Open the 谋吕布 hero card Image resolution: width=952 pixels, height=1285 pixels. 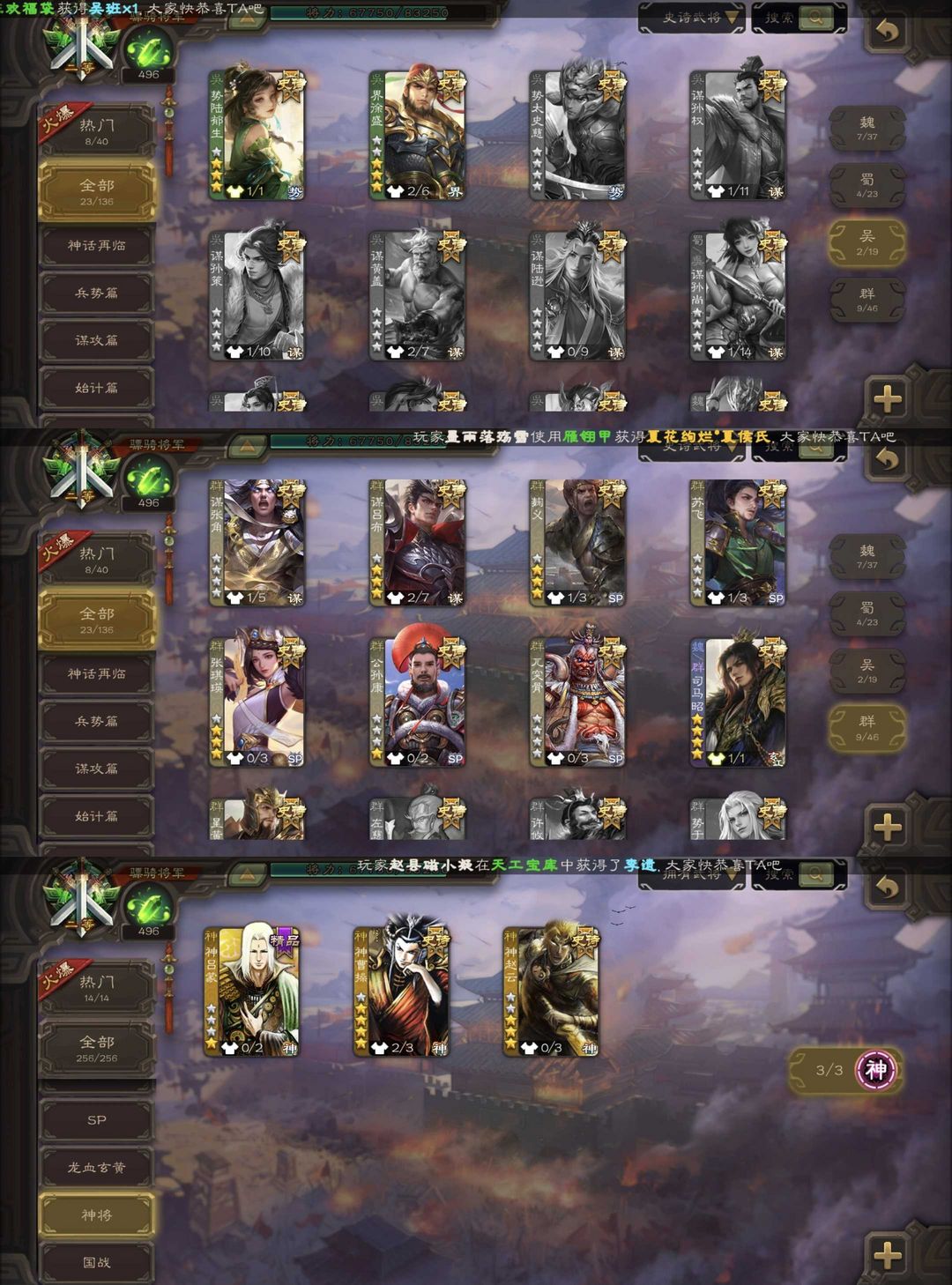[418, 542]
